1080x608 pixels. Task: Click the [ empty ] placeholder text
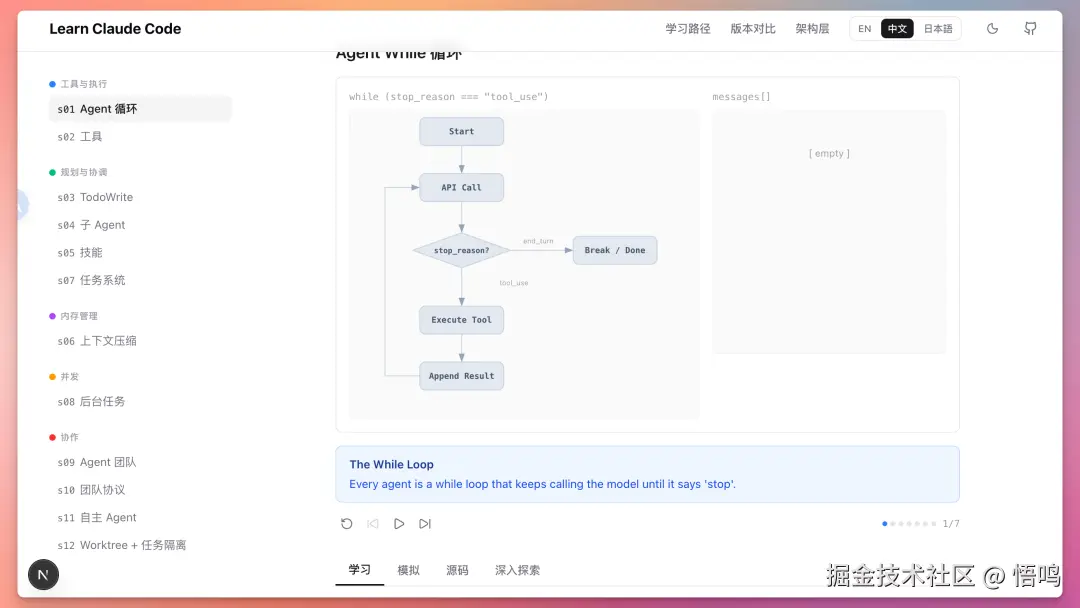tap(829, 154)
